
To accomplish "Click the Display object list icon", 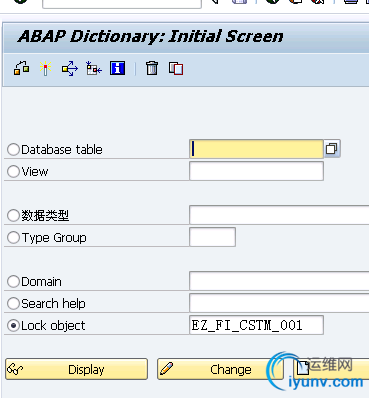I will pos(94,68).
